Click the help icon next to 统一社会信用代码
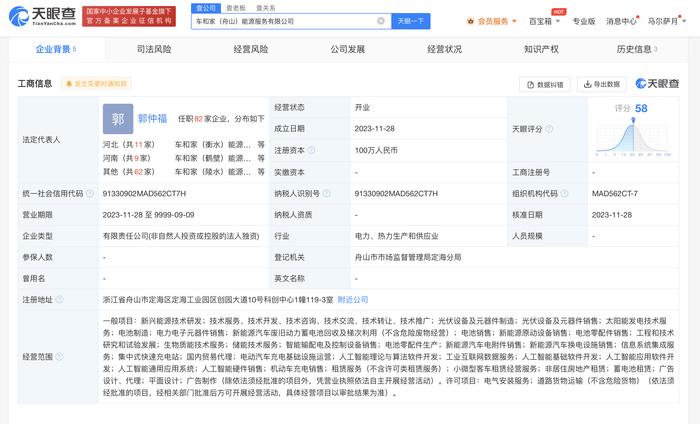This screenshot has height=424, width=700. pyautogui.click(x=90, y=193)
